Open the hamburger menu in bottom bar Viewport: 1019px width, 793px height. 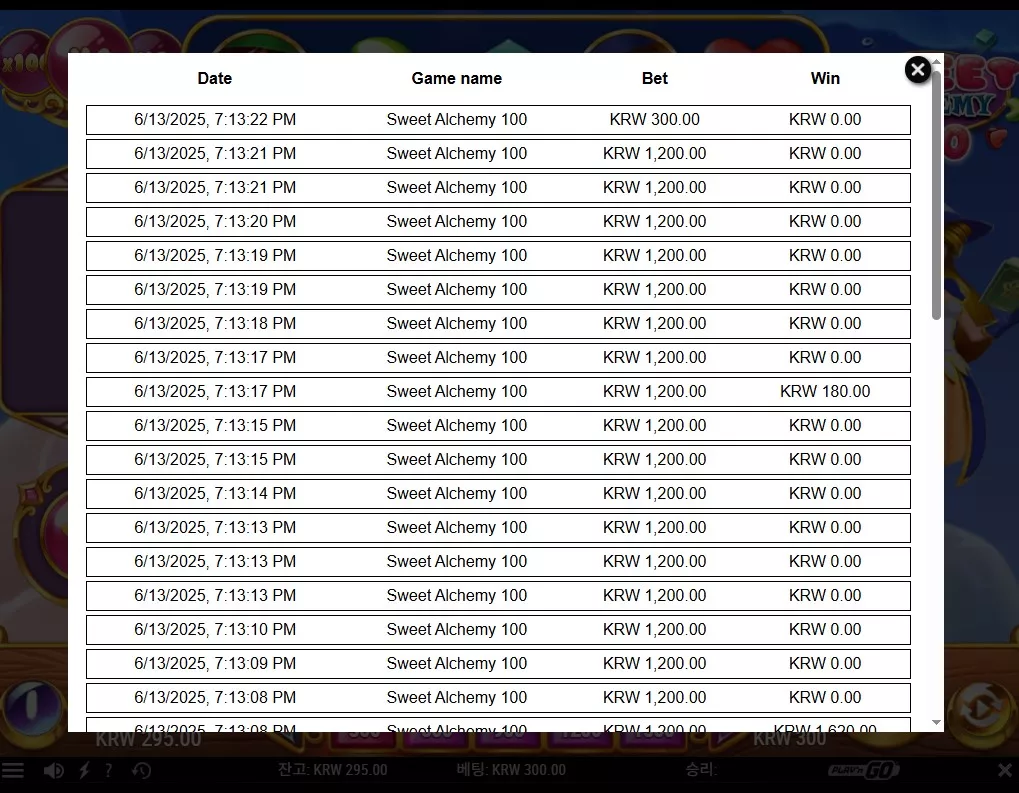(x=12, y=770)
